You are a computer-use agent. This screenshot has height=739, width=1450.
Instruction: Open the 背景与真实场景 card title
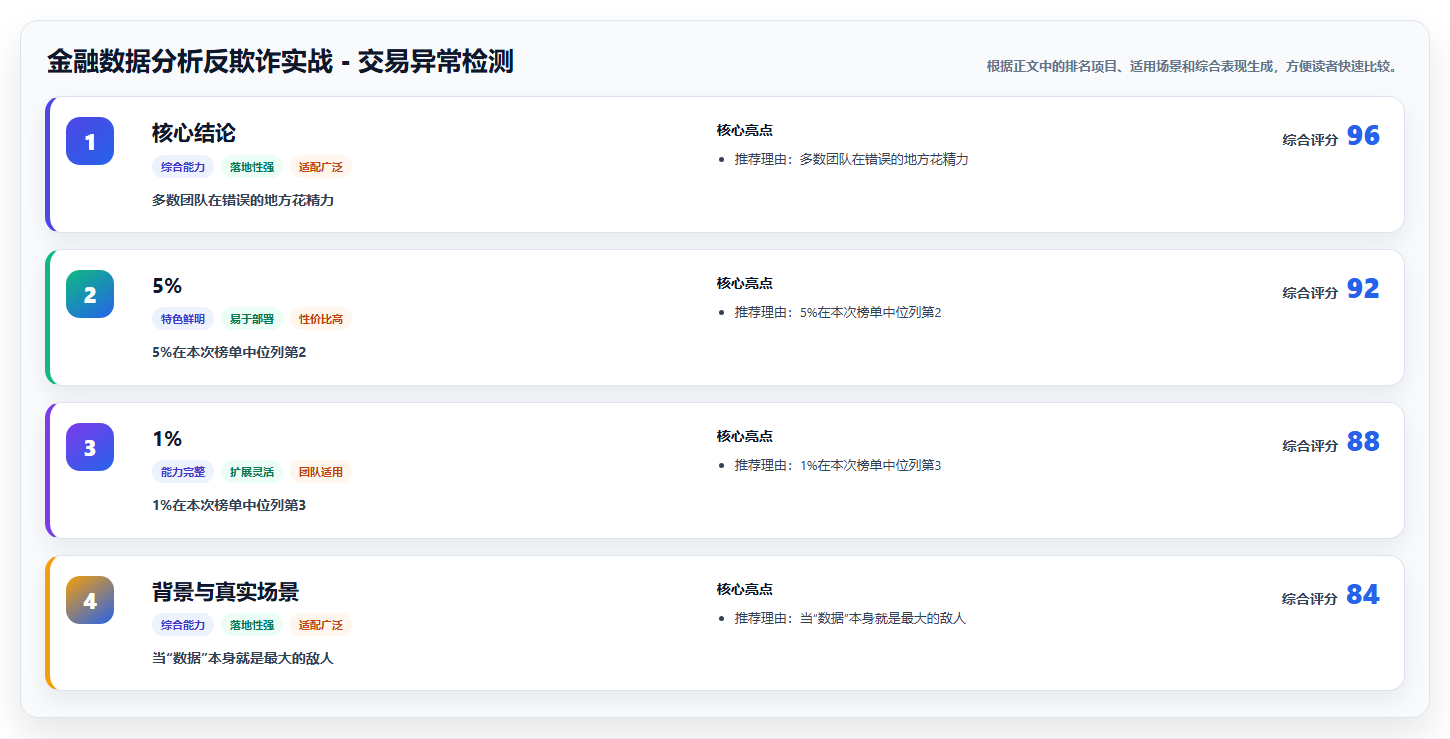(225, 592)
